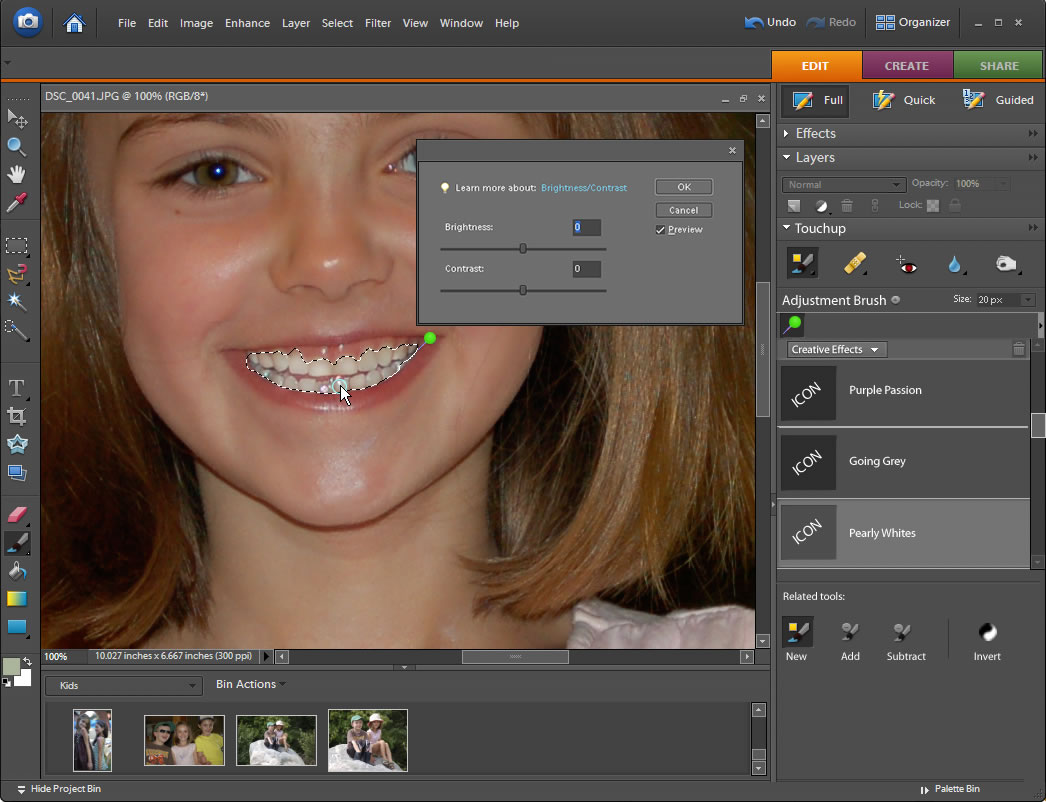Viewport: 1046px width, 802px height.
Task: Open brush Size dropdown
Action: click(1028, 300)
